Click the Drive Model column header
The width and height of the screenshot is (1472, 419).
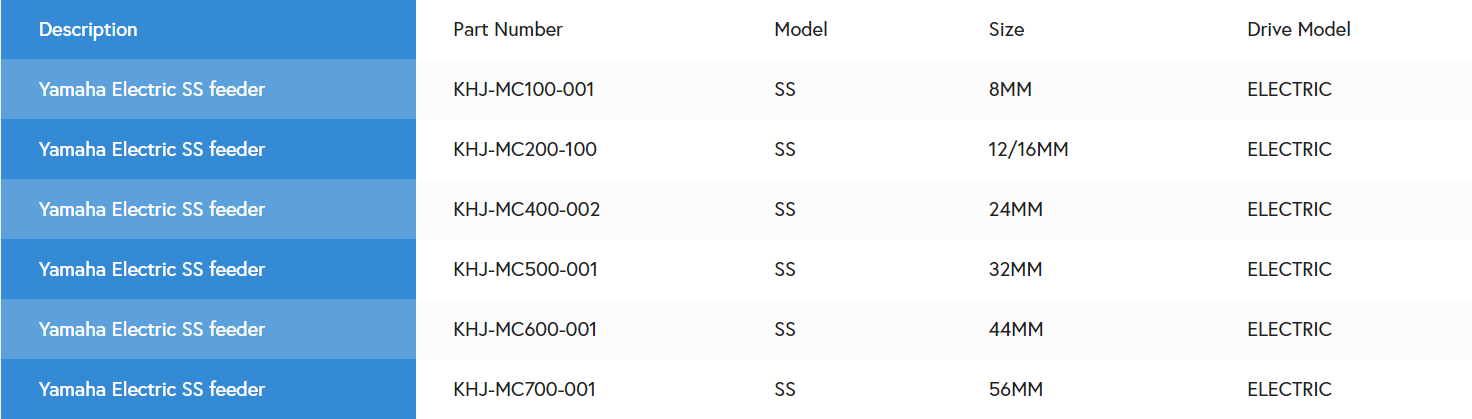pos(1299,30)
